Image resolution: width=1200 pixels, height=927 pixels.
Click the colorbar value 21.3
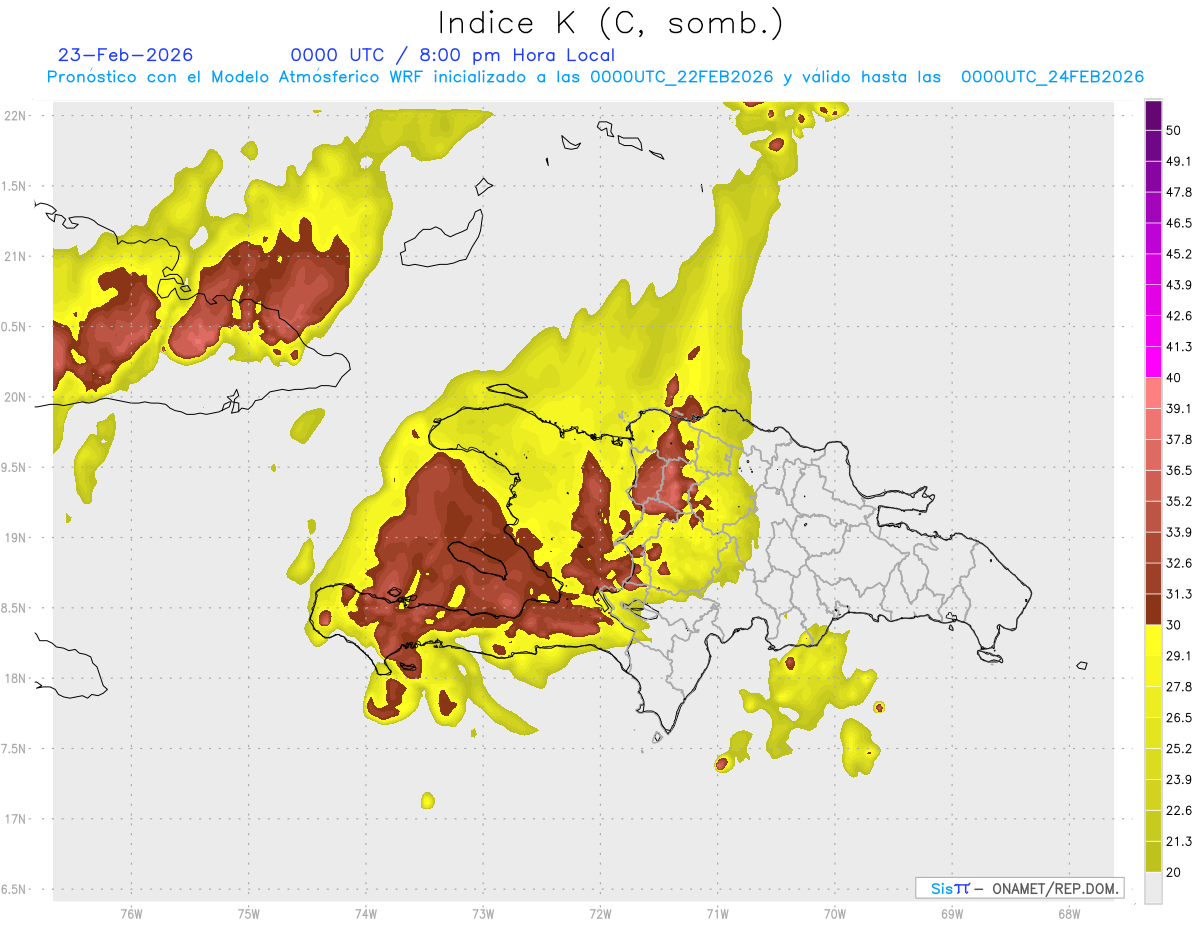click(1180, 841)
